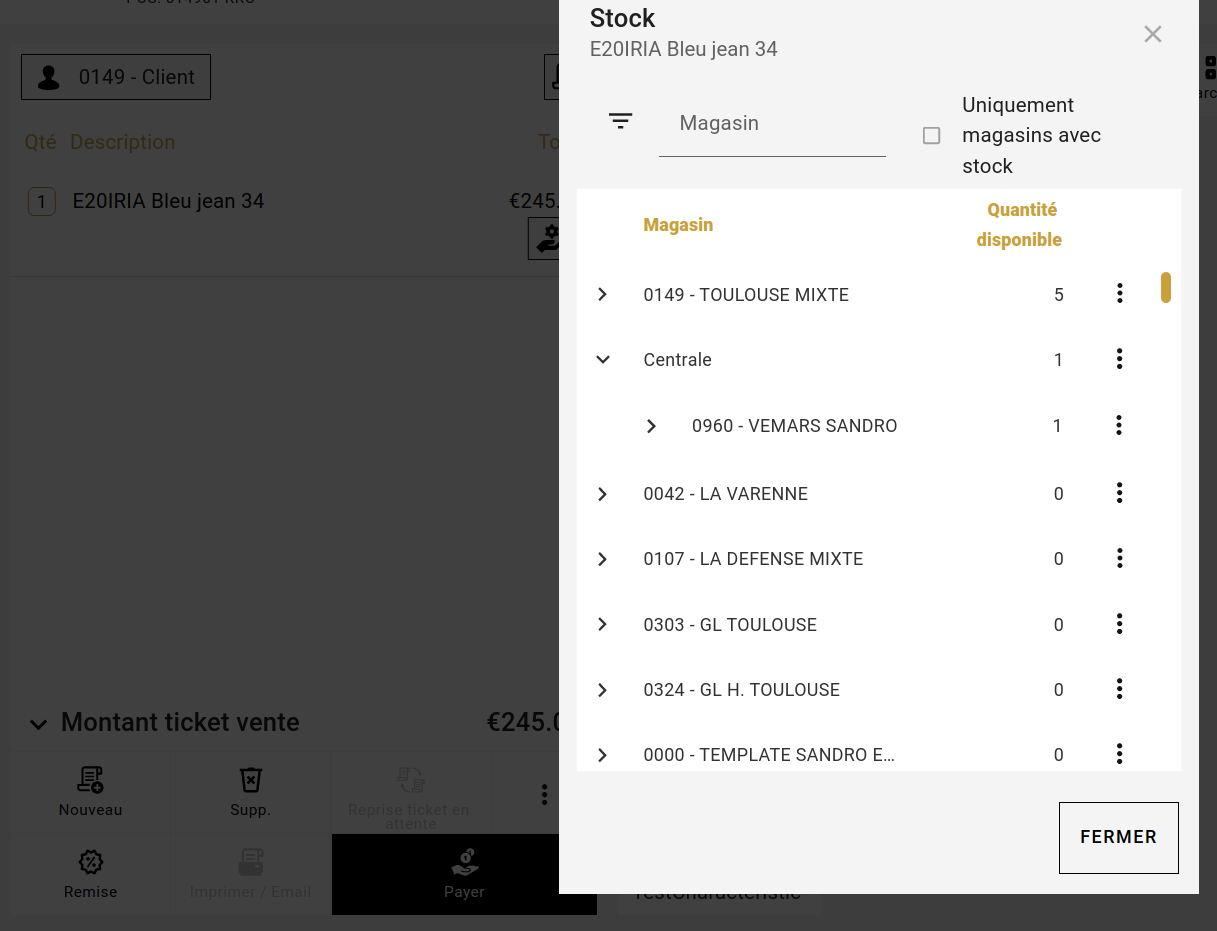
Task: Enable Uniquement magasins avec stock checkbox
Action: coord(931,135)
